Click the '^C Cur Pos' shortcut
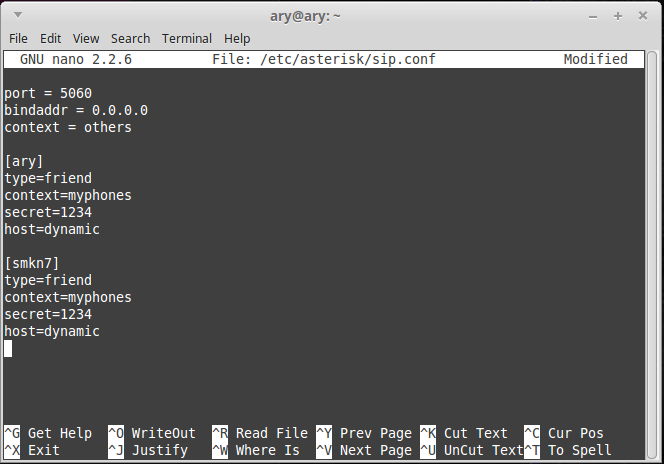Image resolution: width=664 pixels, height=464 pixels. [x=564, y=433]
